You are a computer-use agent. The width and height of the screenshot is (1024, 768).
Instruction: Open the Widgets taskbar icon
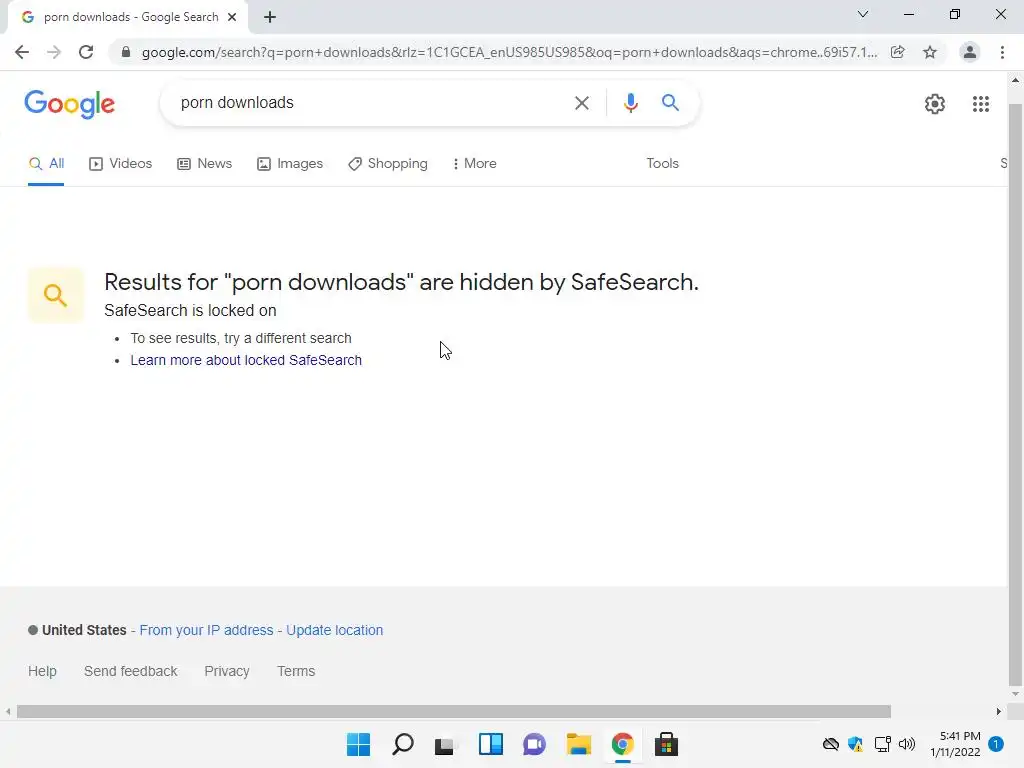tap(490, 744)
